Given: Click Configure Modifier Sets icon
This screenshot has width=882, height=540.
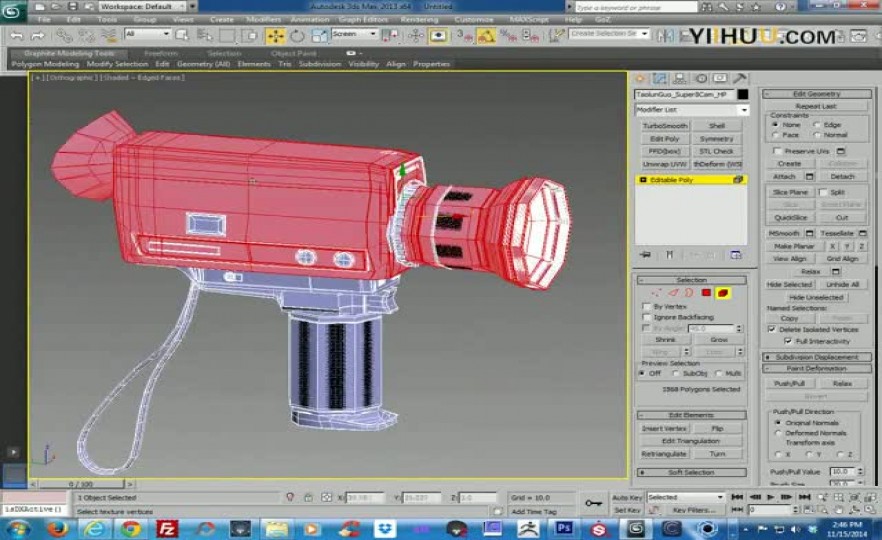Looking at the screenshot, I should coord(736,255).
